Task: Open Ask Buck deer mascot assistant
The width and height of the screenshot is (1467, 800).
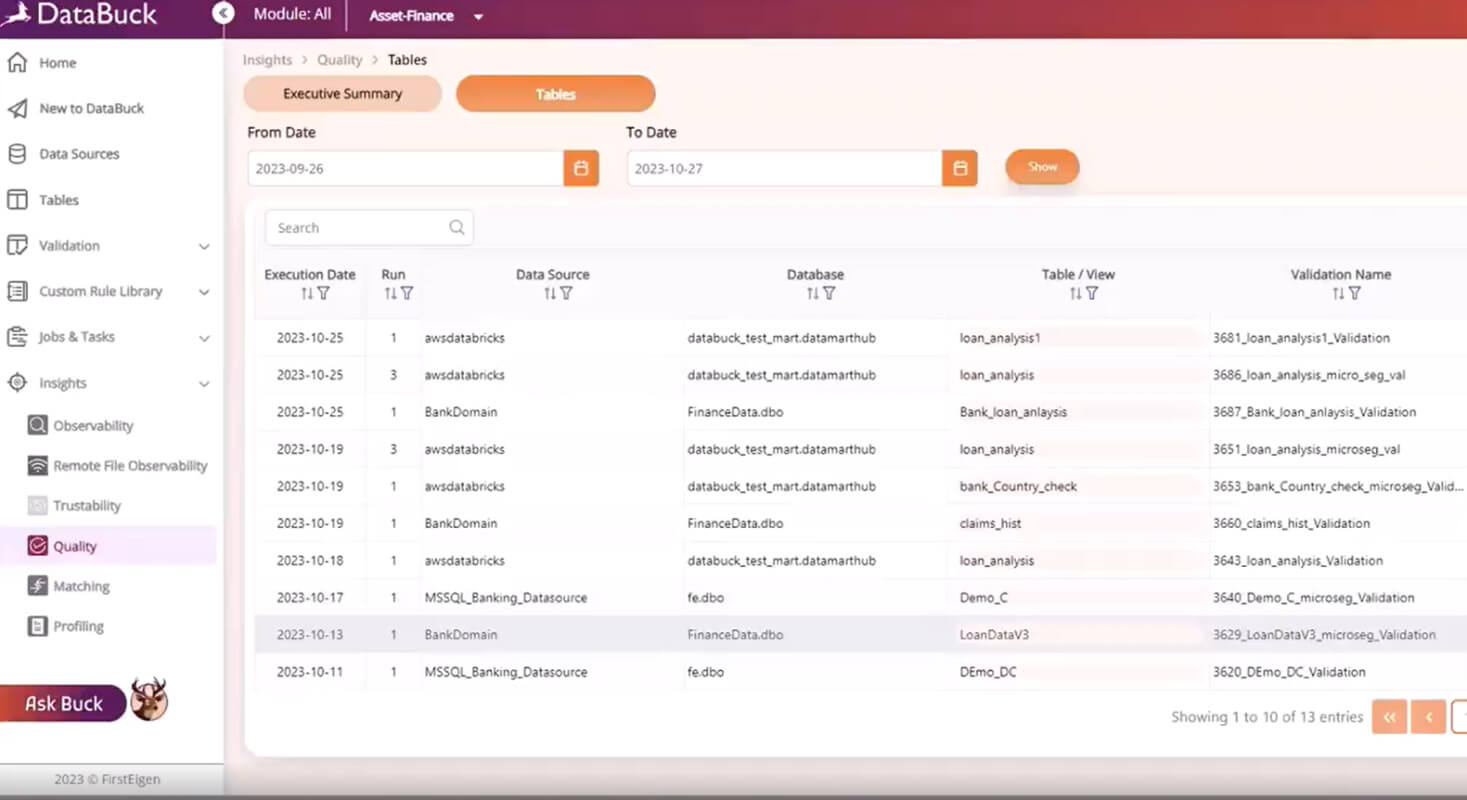Action: point(148,699)
